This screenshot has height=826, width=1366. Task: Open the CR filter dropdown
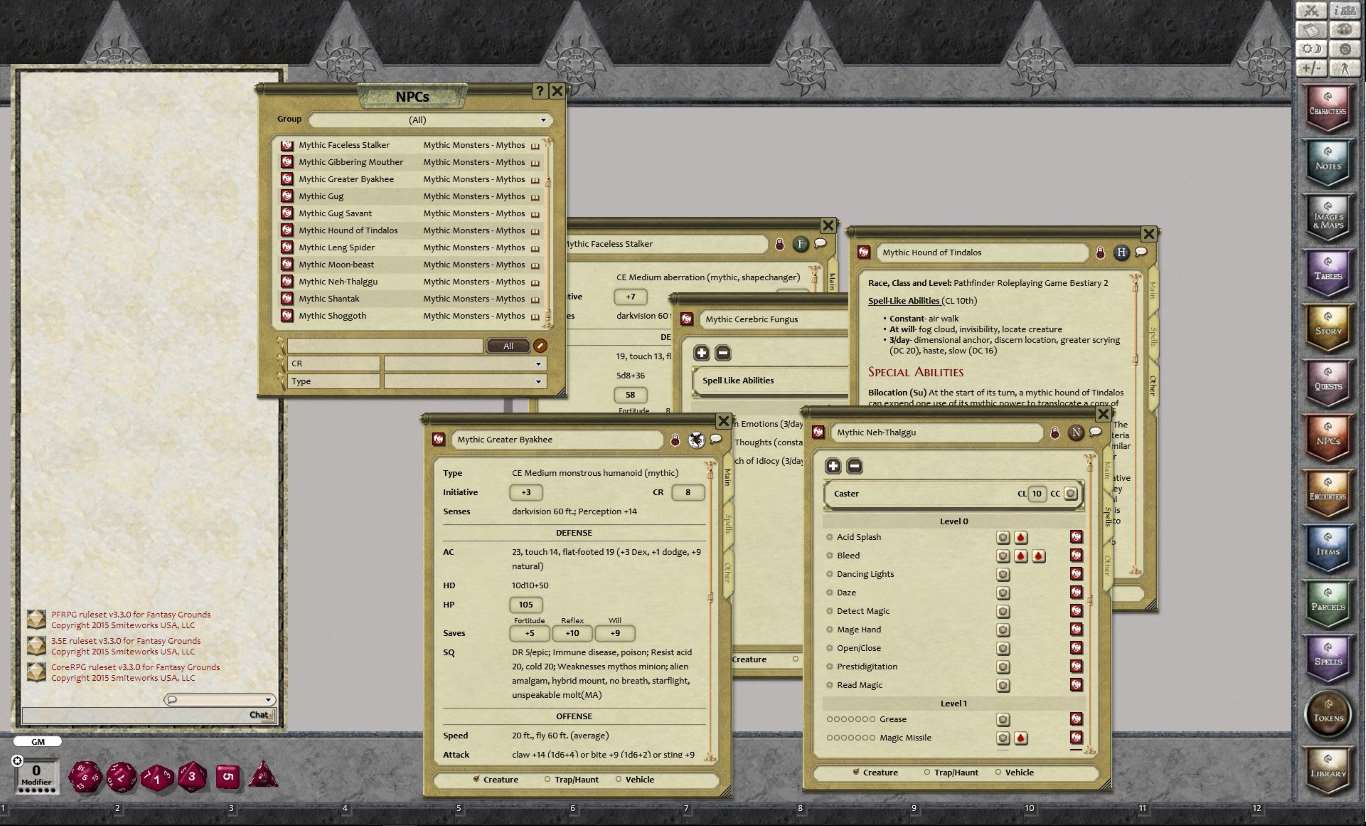465,364
